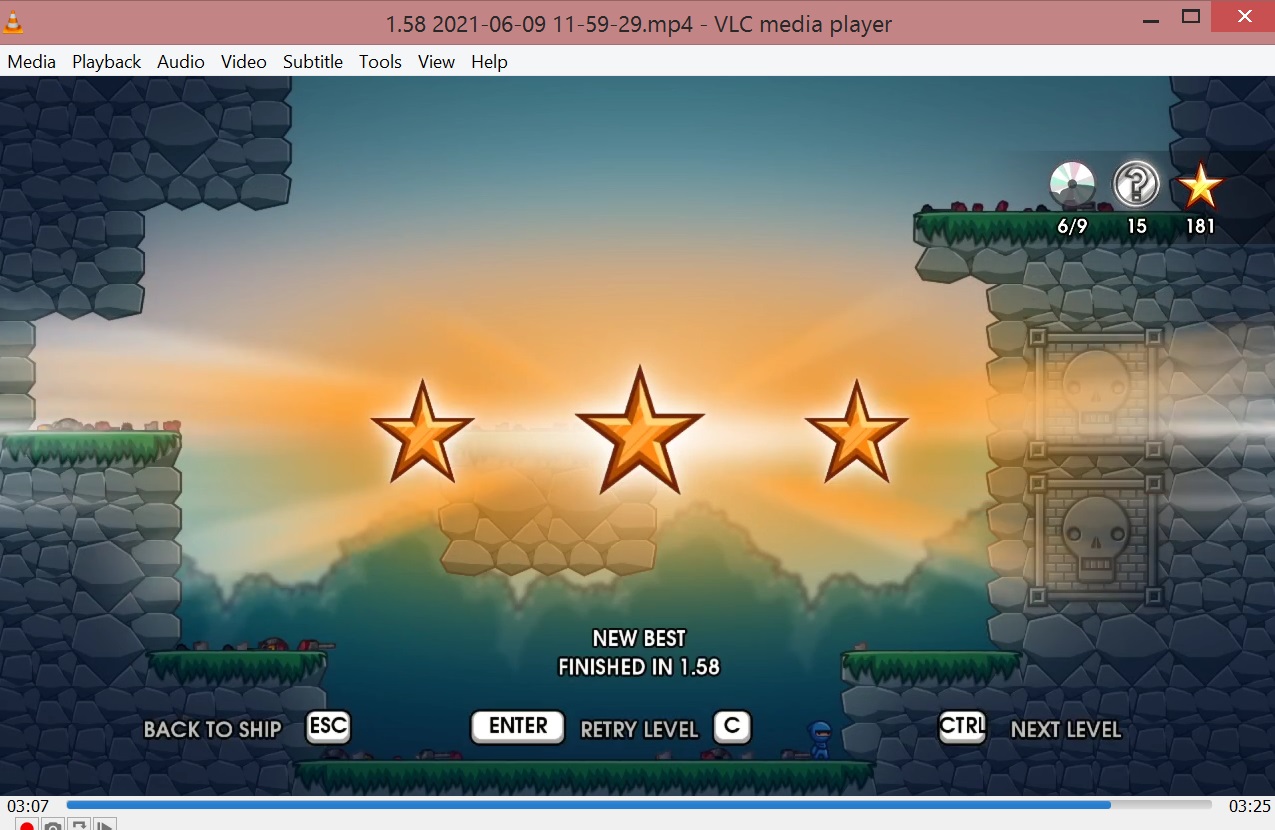Screen dimensions: 1275x830
Task: Click the question mark icon in game HUD
Action: 1136,185
